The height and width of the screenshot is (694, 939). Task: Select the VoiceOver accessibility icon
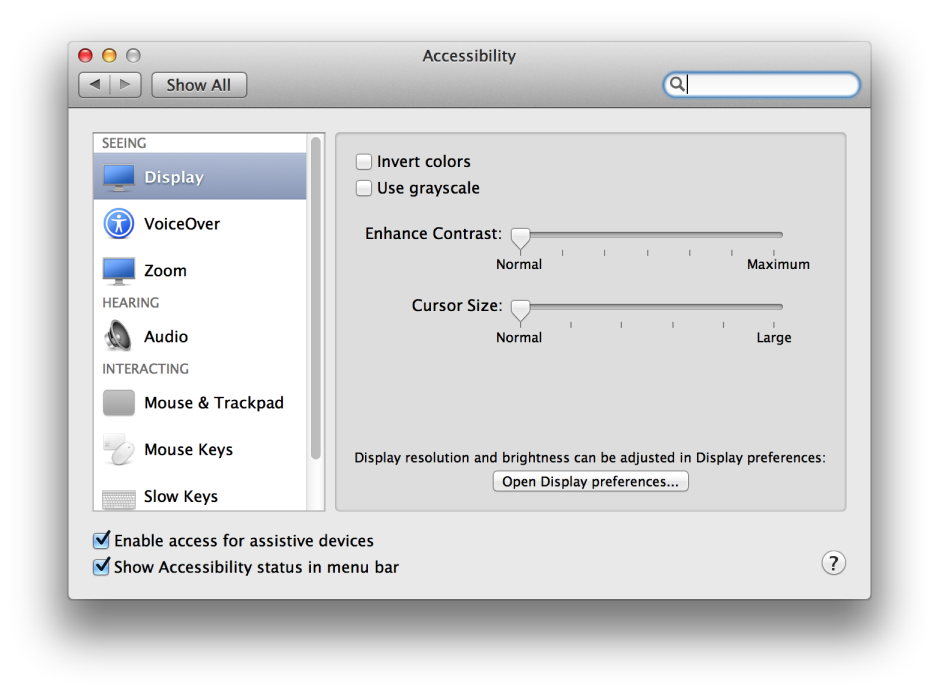(119, 224)
